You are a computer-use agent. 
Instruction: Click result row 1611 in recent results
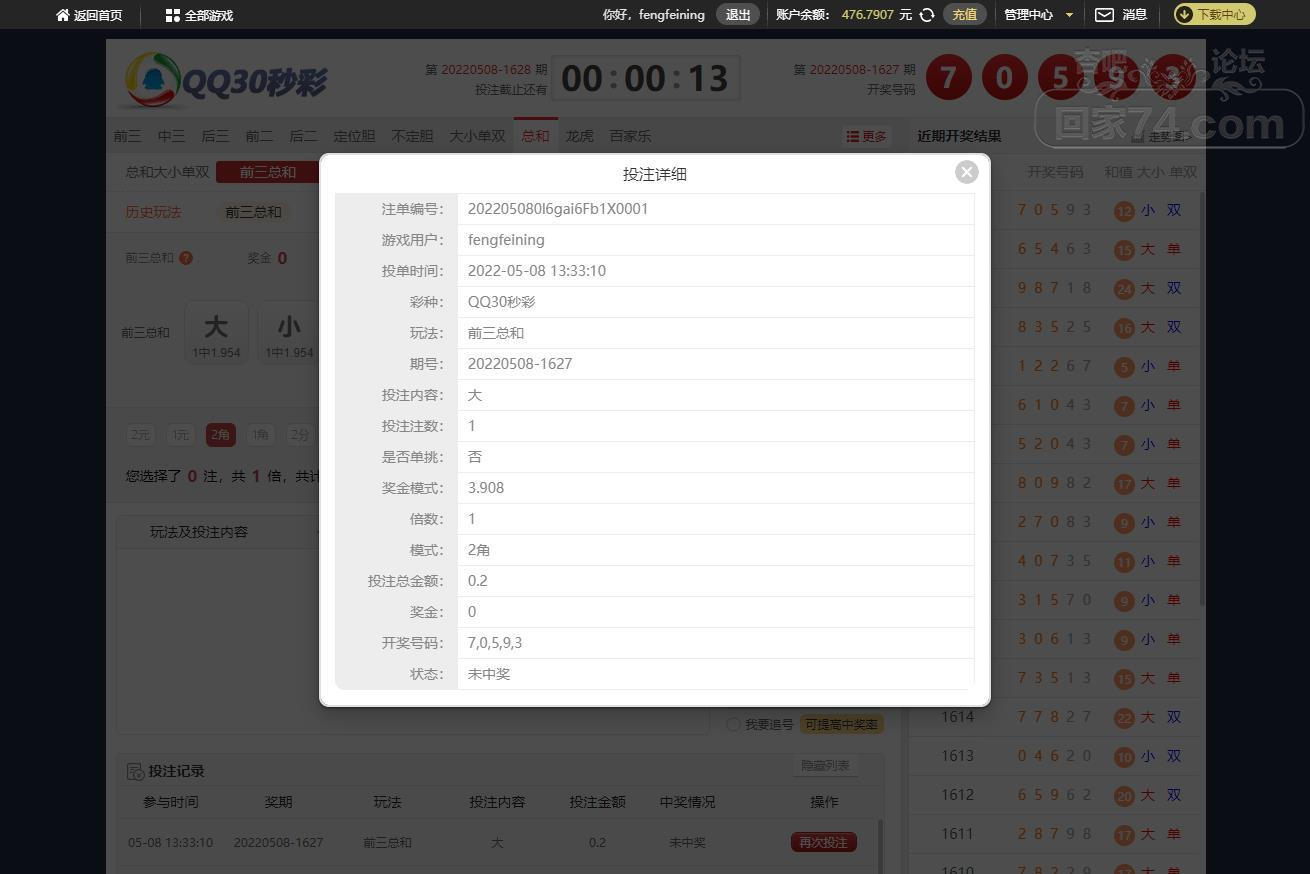pyautogui.click(x=1055, y=834)
